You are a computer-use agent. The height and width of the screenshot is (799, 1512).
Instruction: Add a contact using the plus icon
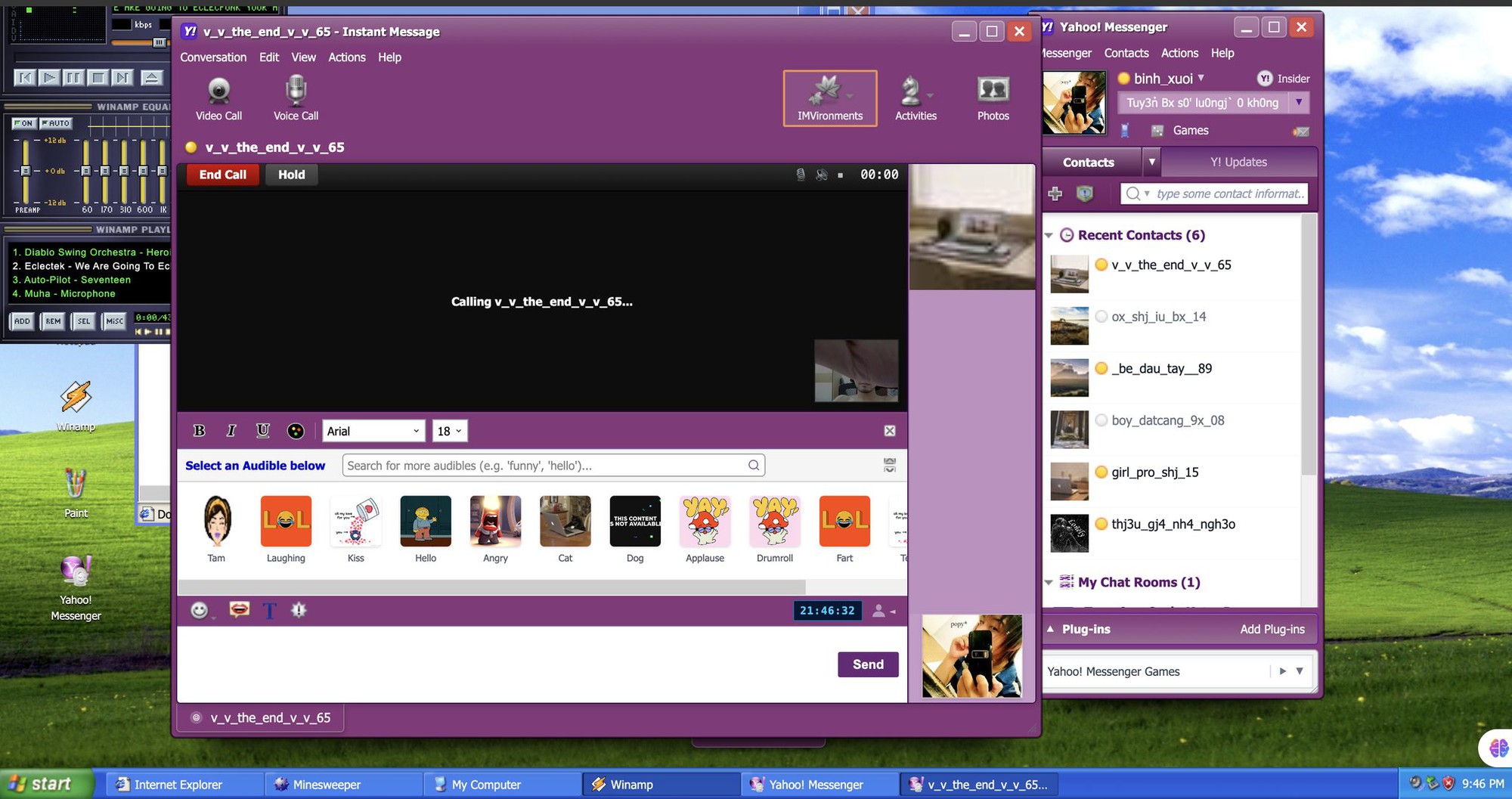tap(1054, 194)
